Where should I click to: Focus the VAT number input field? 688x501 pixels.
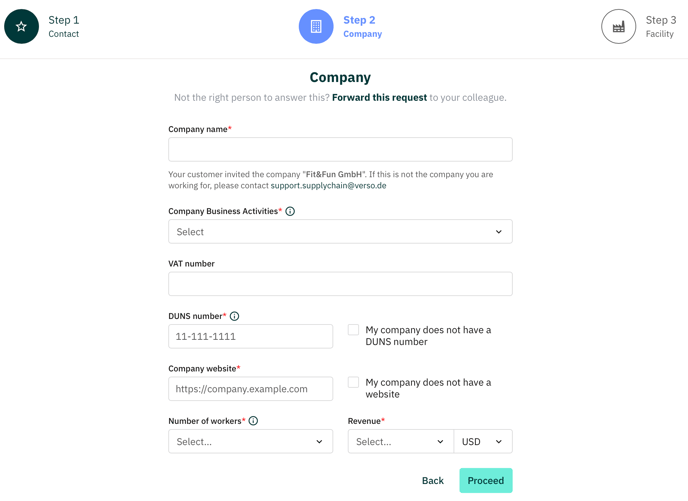pyautogui.click(x=340, y=283)
